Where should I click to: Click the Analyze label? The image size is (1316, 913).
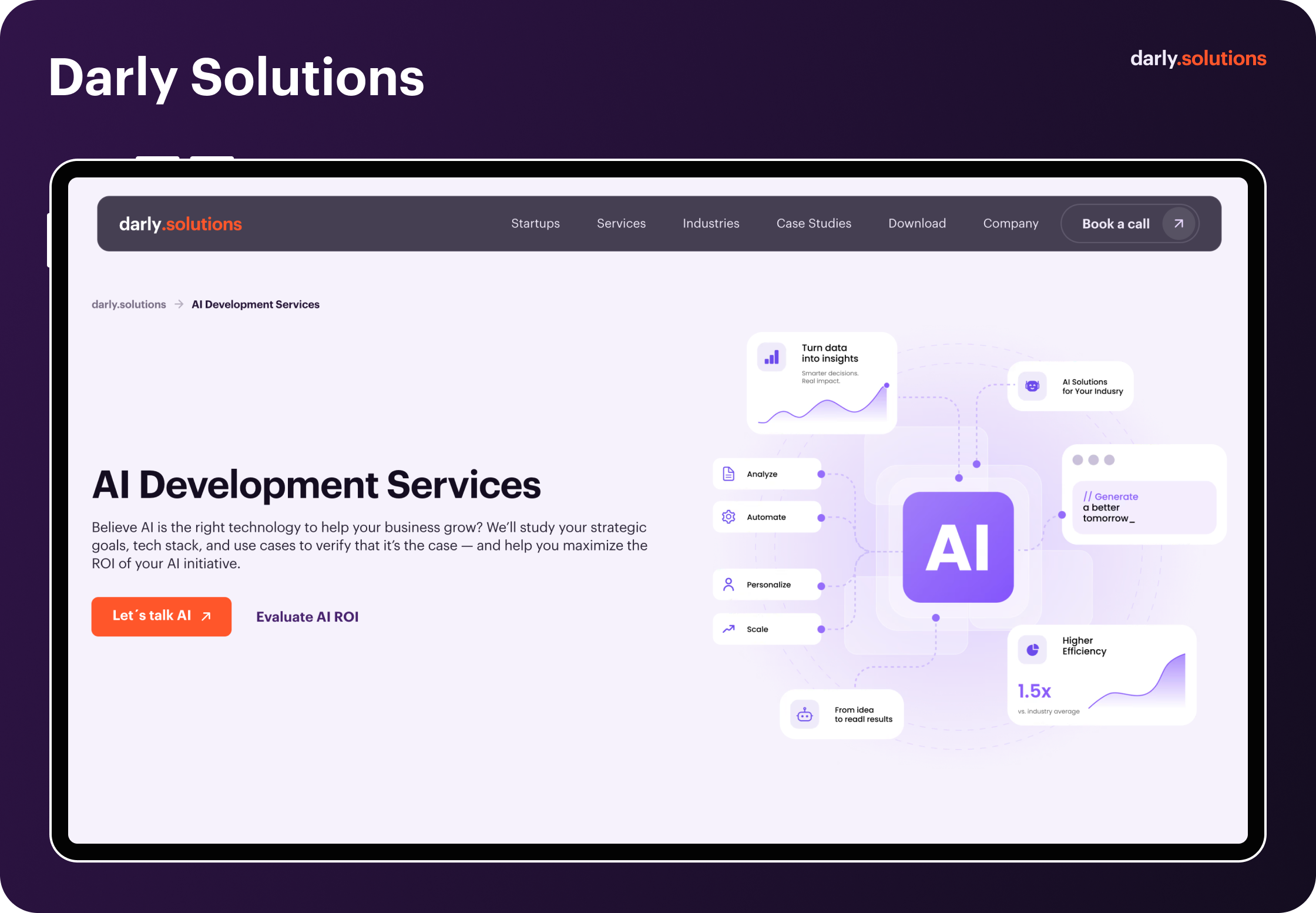coord(762,474)
